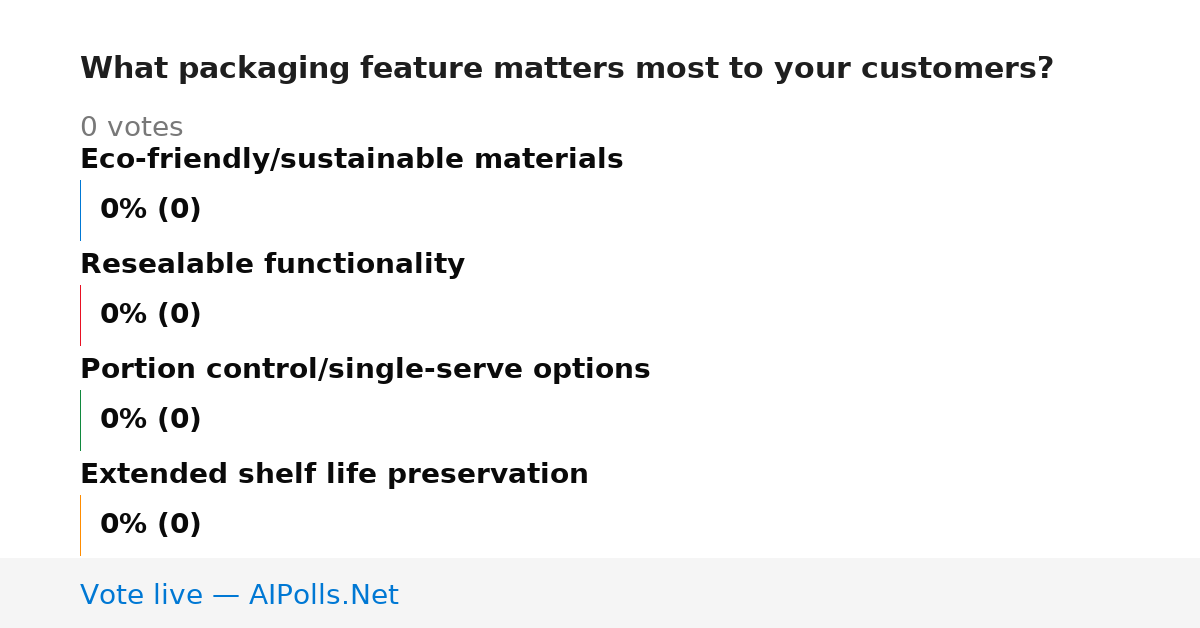Image resolution: width=1200 pixels, height=628 pixels.
Task: Choose Portion control/single-serve options
Action: point(365,370)
